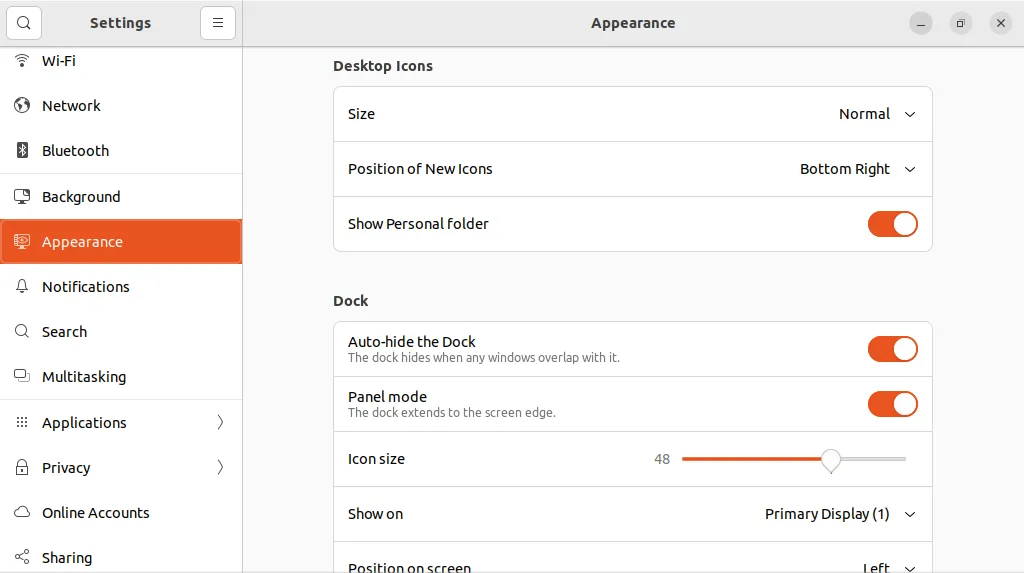The height and width of the screenshot is (573, 1024).
Task: Open the Multitasking settings panel
Action: coord(84,377)
